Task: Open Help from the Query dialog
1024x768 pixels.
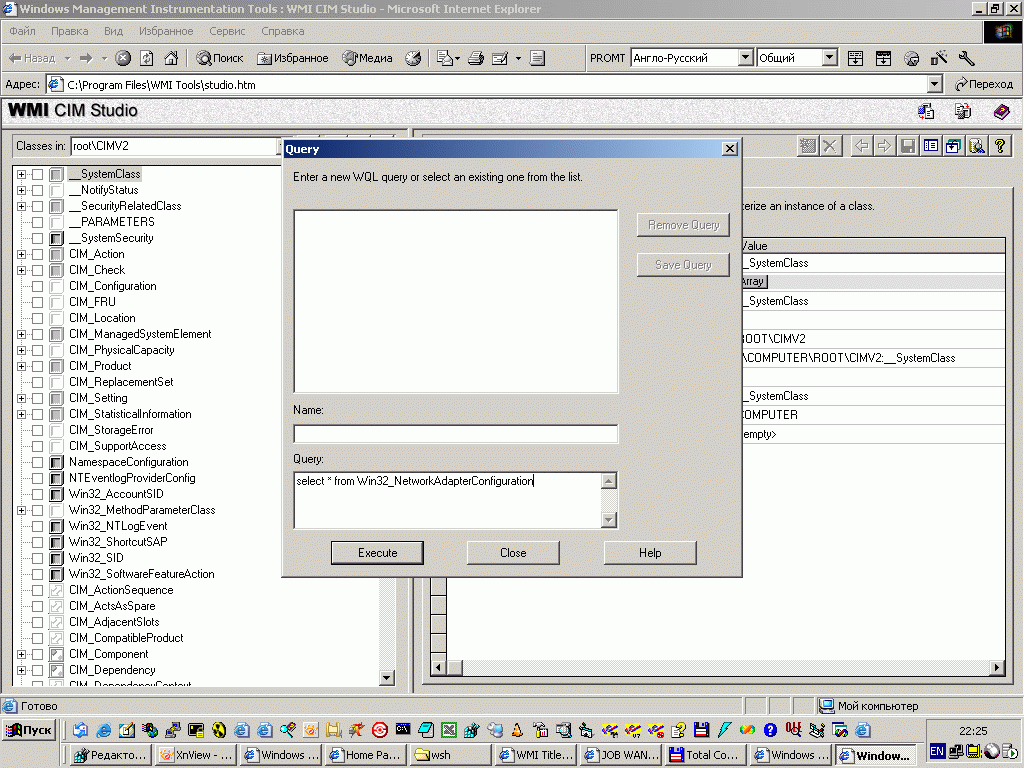Action: coord(650,552)
